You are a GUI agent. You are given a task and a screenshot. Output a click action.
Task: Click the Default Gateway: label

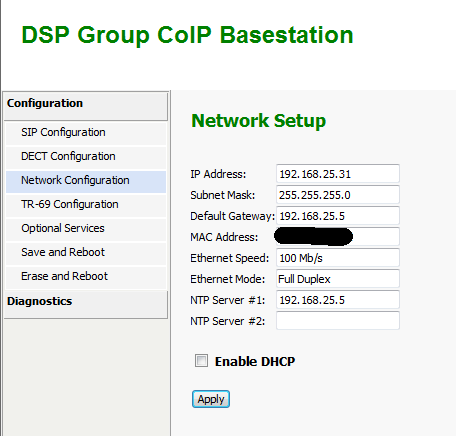[x=233, y=216]
